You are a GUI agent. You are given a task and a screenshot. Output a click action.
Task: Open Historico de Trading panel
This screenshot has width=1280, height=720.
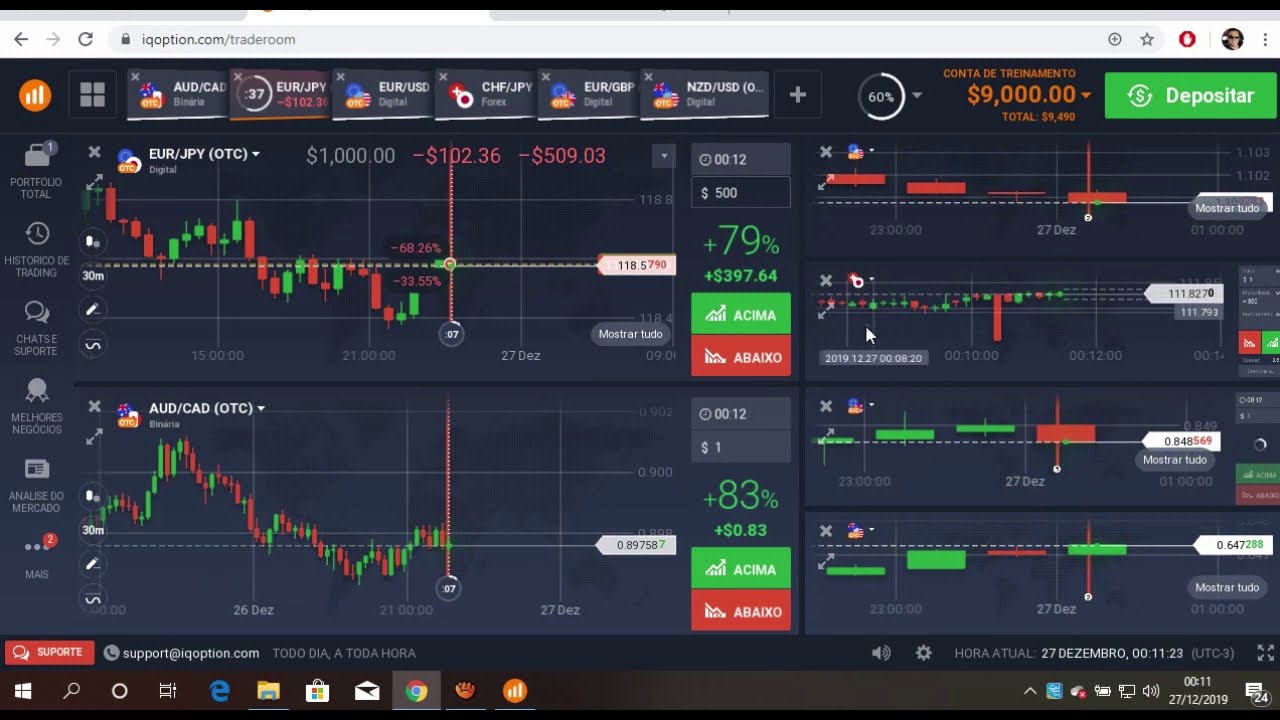[x=36, y=249]
